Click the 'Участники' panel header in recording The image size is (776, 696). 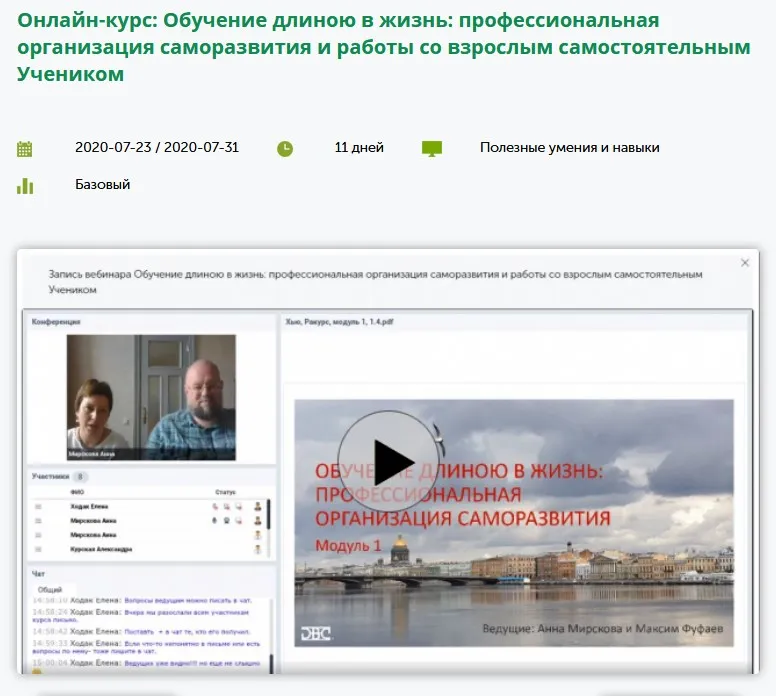[50, 476]
